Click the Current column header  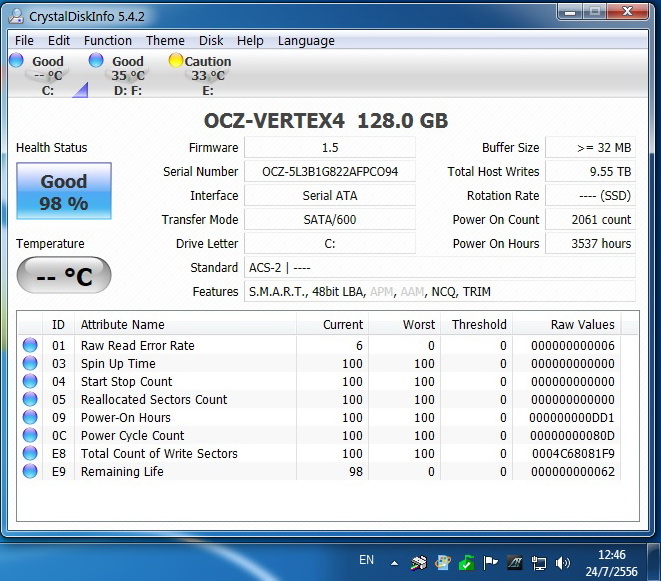click(332, 324)
